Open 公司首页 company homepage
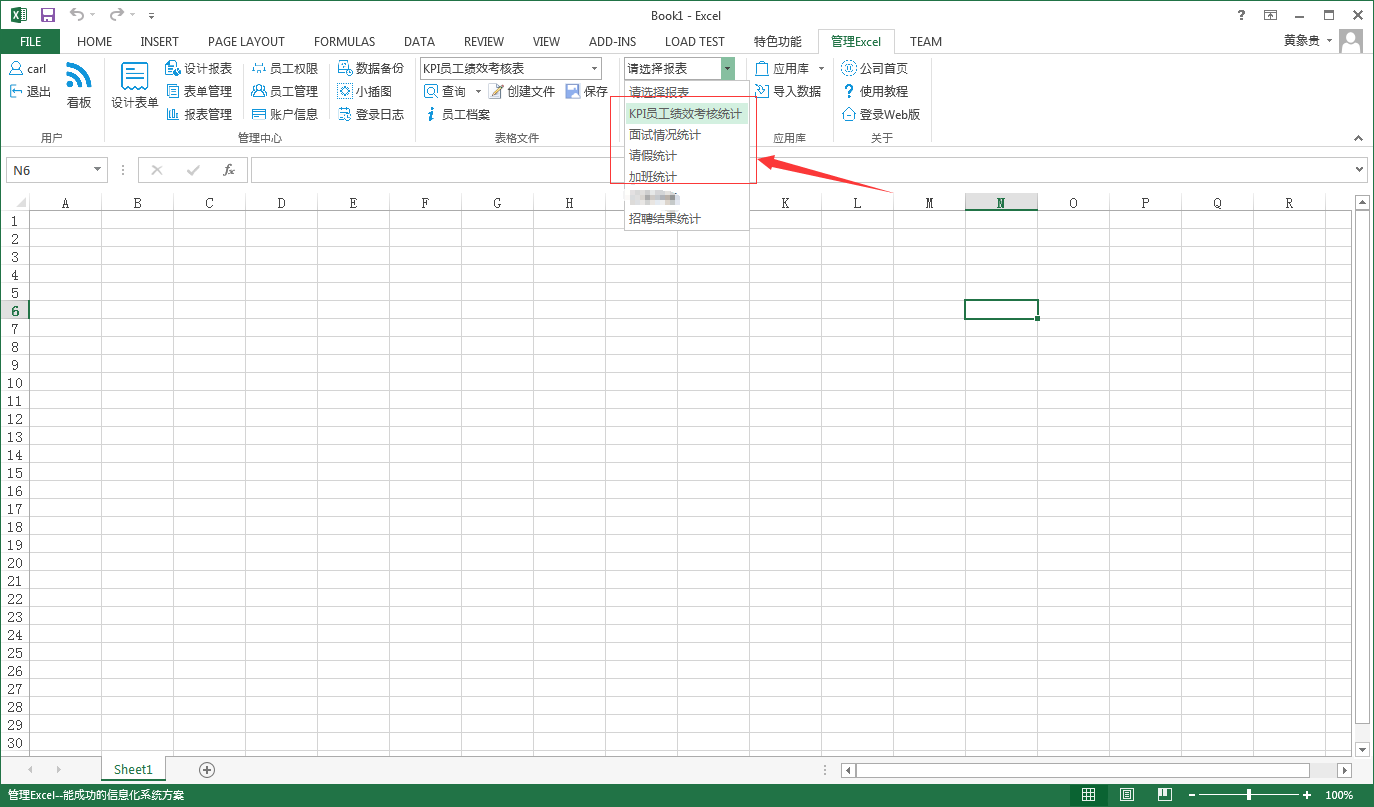This screenshot has height=807, width=1374. tap(874, 68)
